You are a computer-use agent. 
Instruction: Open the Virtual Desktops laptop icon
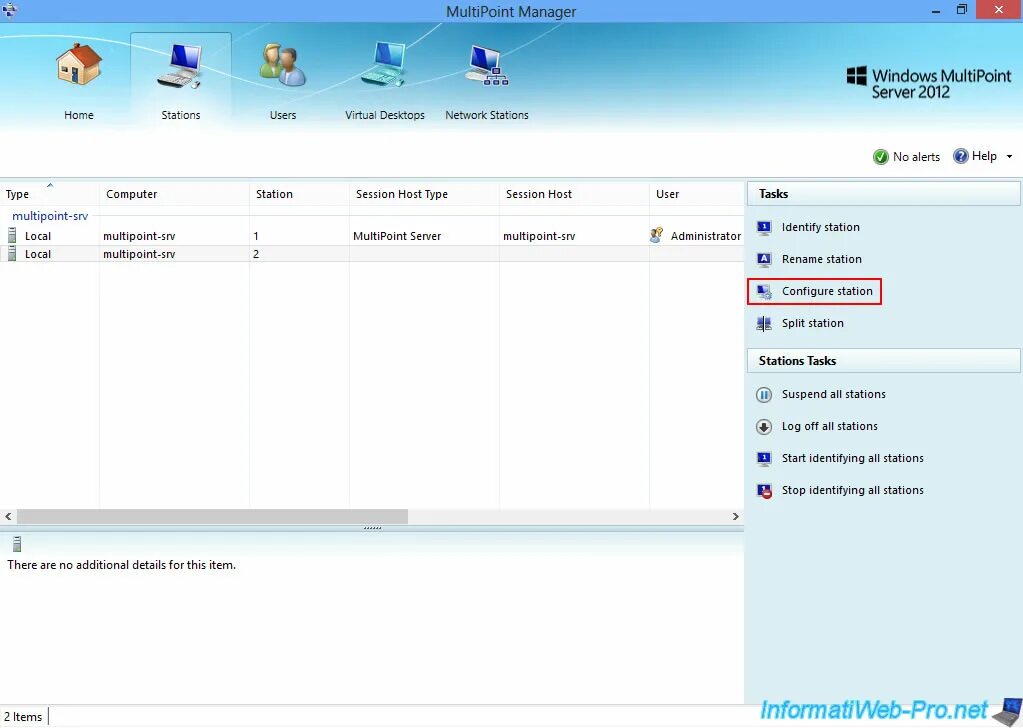(384, 64)
